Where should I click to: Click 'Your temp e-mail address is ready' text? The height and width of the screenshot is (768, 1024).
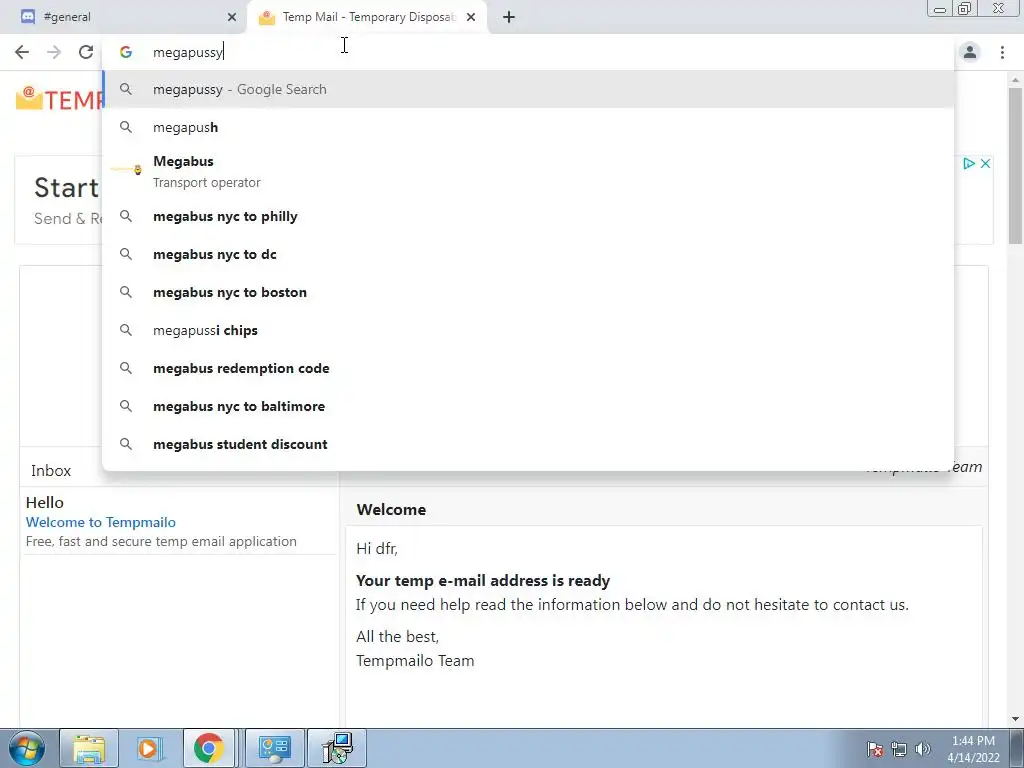483,581
